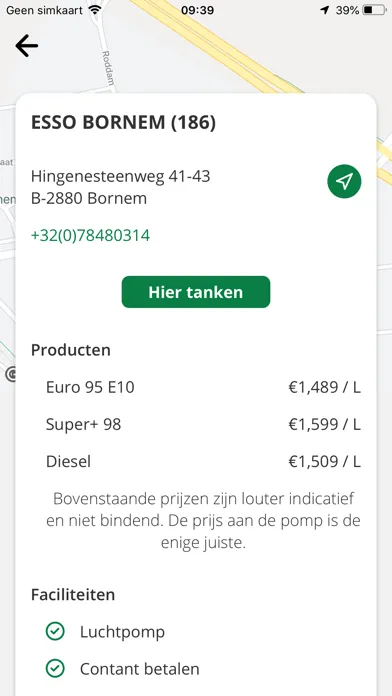The image size is (392, 696).
Task: Tap the Hier tanken button
Action: pos(196,292)
